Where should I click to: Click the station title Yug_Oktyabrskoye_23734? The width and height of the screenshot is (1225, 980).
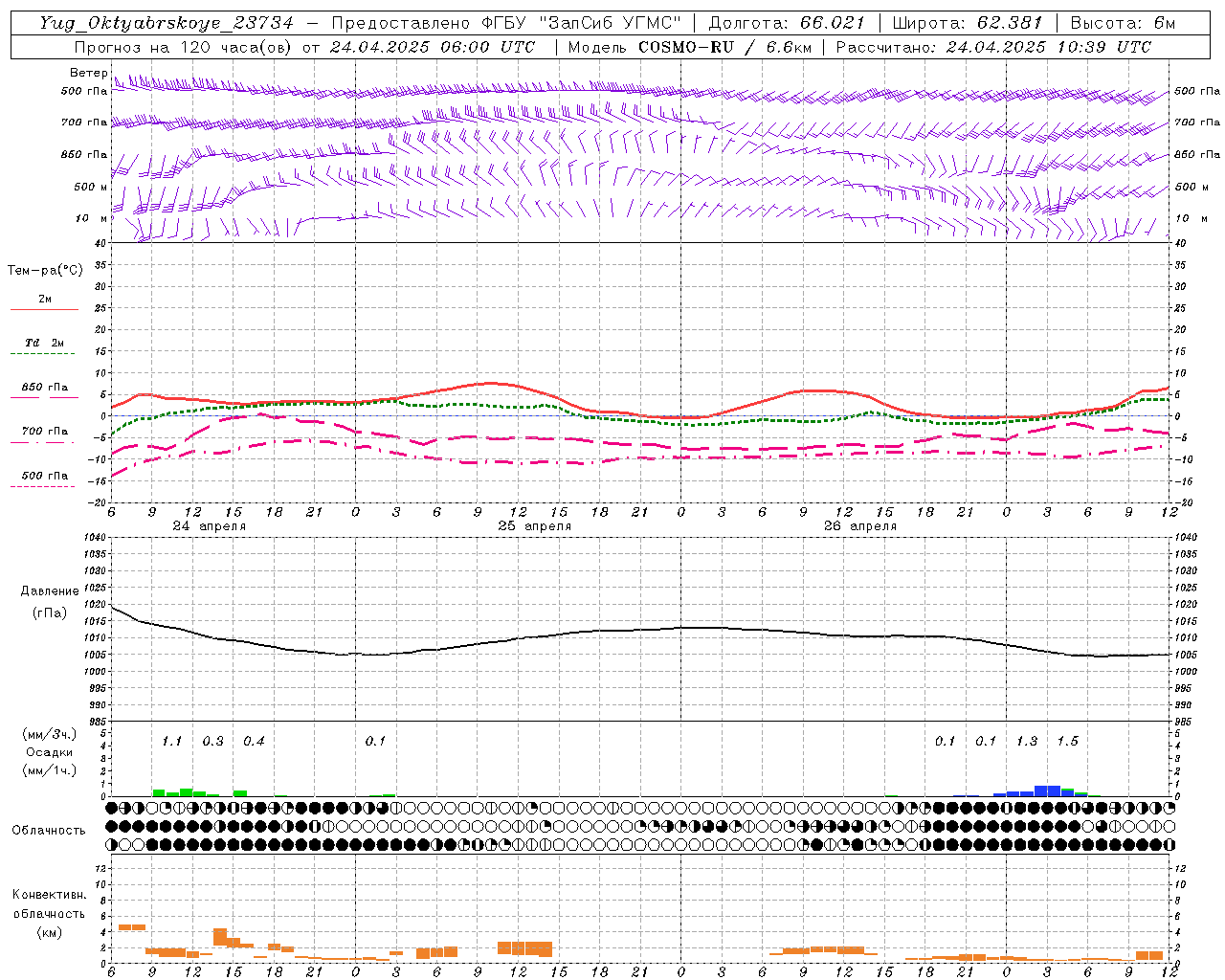tap(167, 23)
